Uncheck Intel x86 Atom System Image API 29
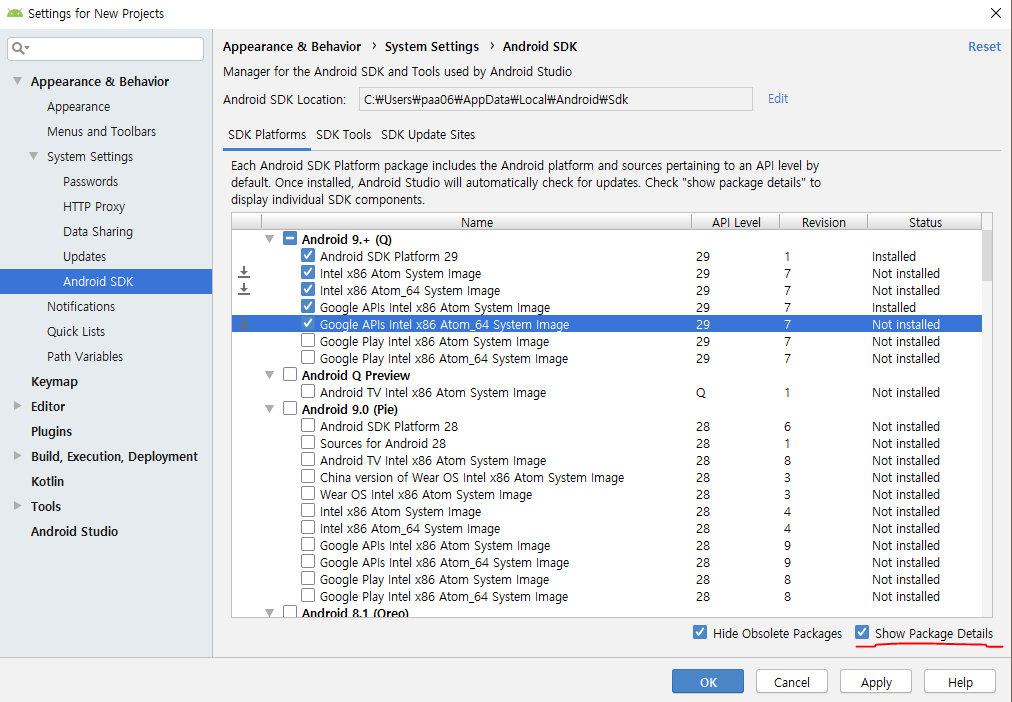 tap(308, 272)
